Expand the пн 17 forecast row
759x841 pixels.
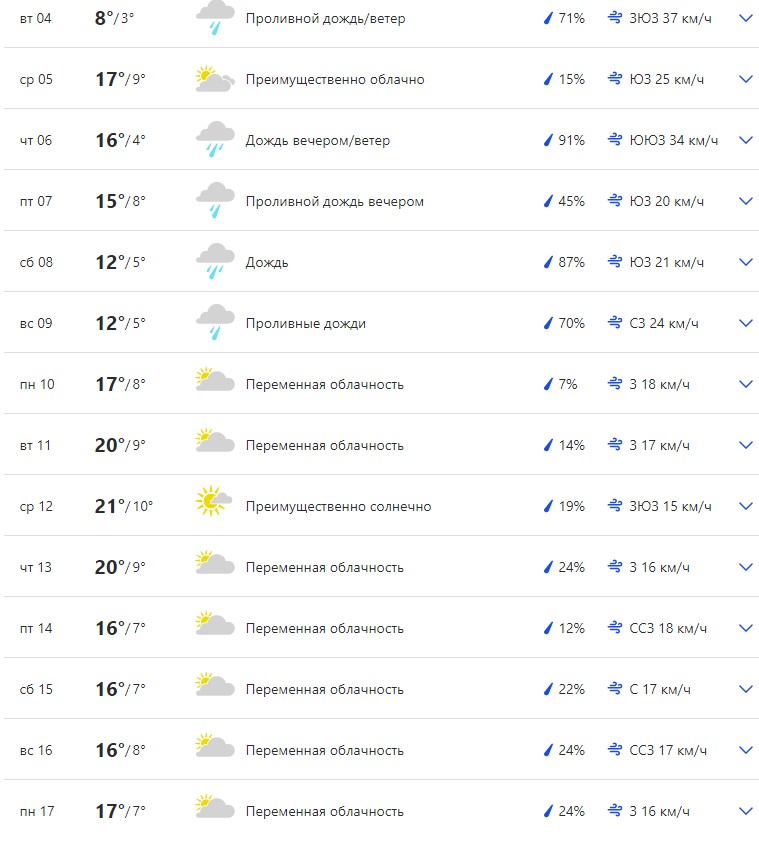(745, 811)
